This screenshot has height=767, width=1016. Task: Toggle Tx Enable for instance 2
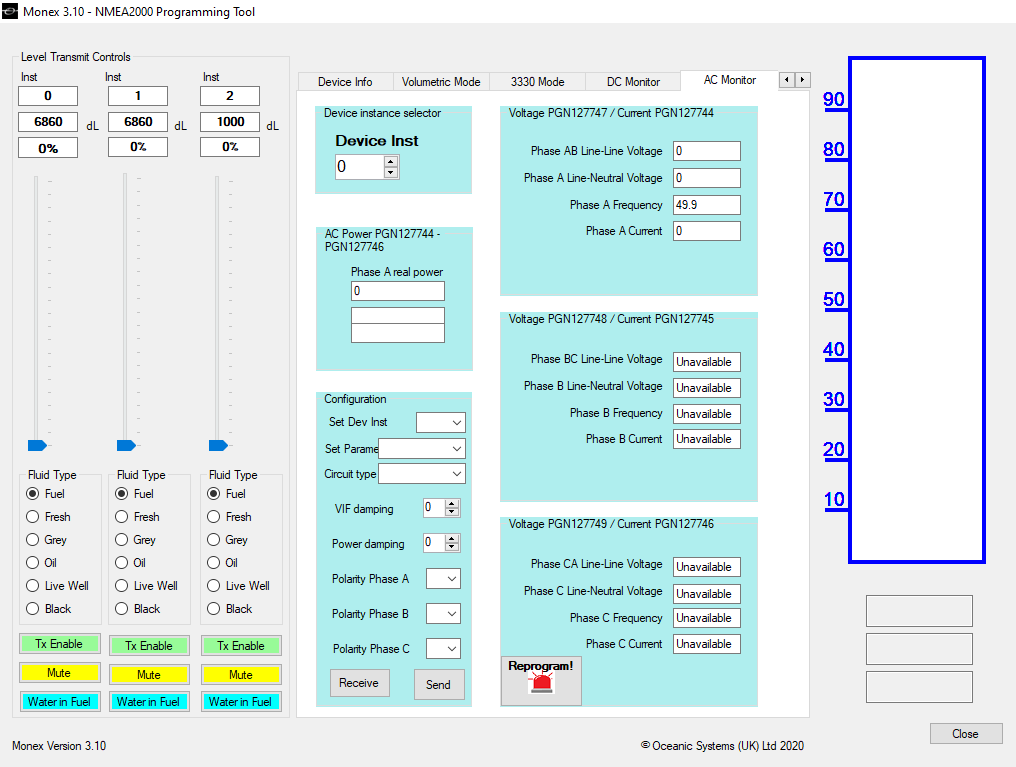click(x=241, y=646)
